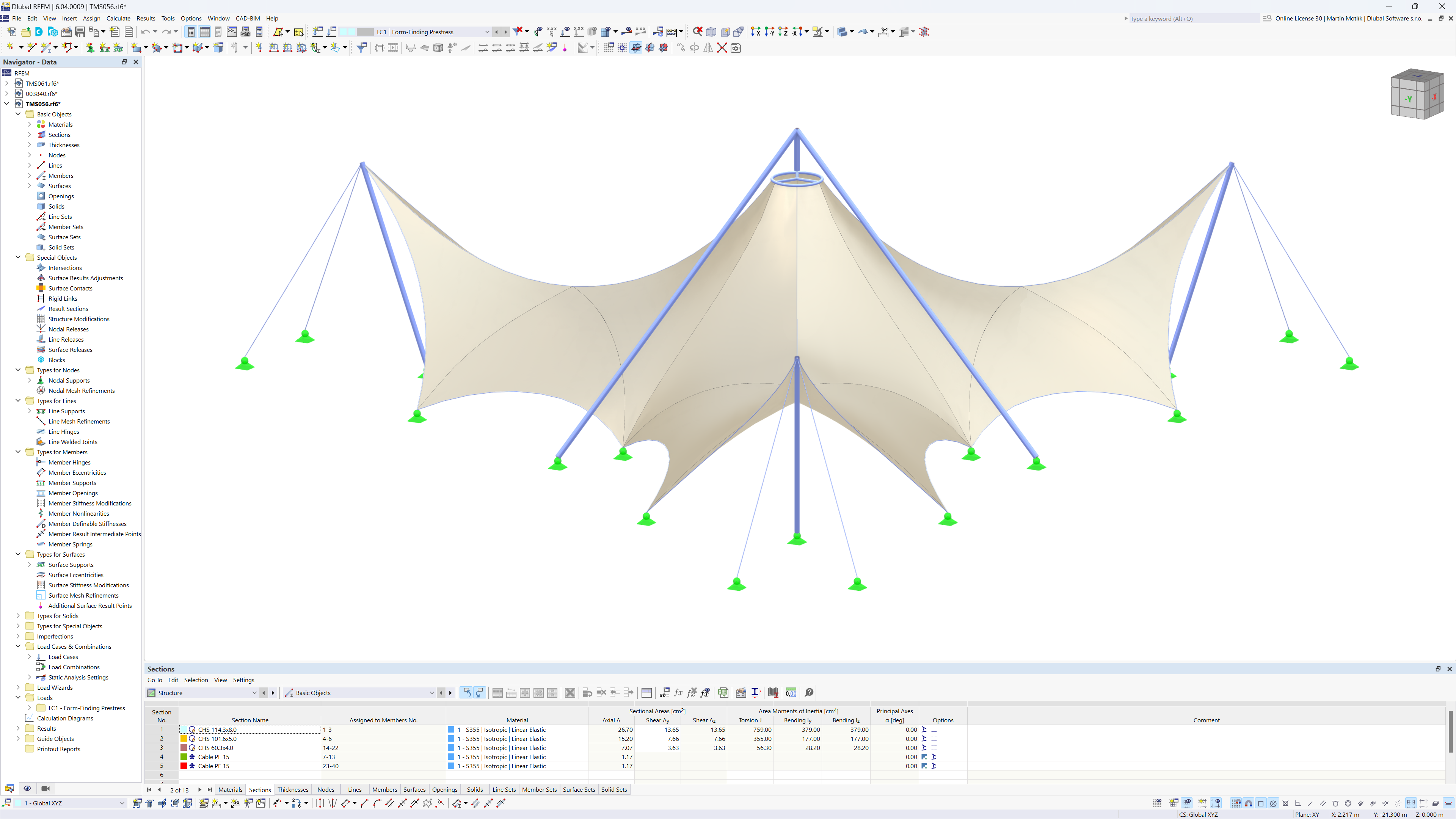
Task: Expand the Basic Objects dropdown in Sections panel
Action: 431,692
